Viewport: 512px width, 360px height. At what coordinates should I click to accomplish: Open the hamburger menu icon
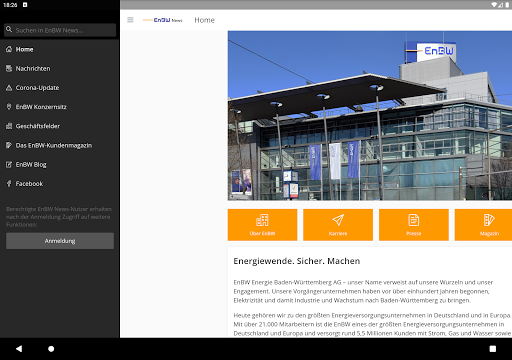(x=130, y=20)
